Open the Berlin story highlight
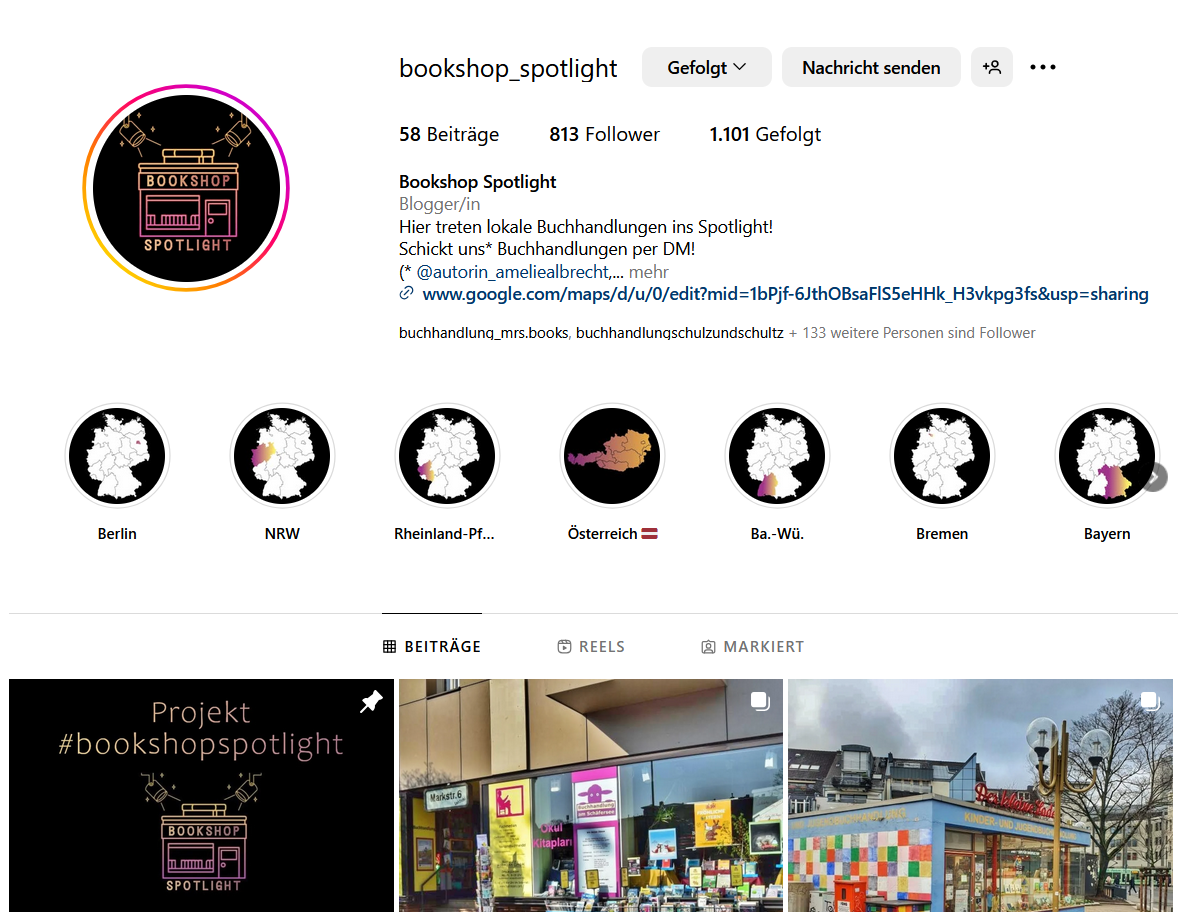The height and width of the screenshot is (912, 1182). click(117, 455)
